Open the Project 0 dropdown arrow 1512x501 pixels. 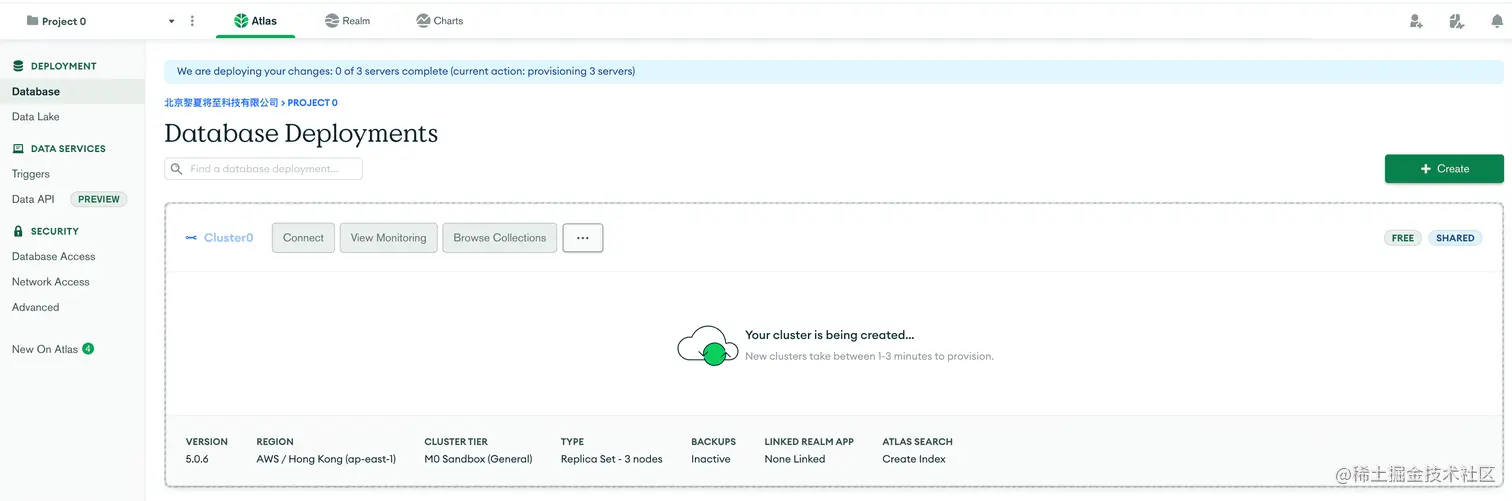pyautogui.click(x=171, y=21)
